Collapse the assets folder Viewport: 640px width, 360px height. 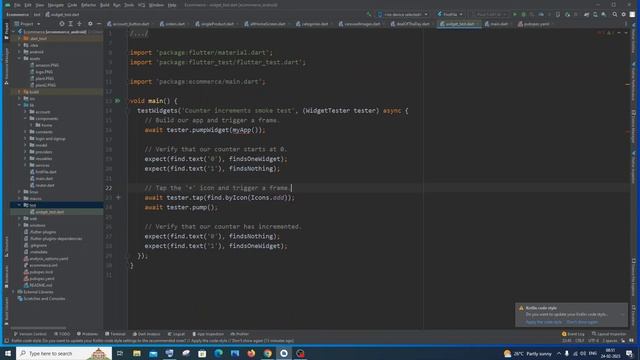tap(20, 58)
